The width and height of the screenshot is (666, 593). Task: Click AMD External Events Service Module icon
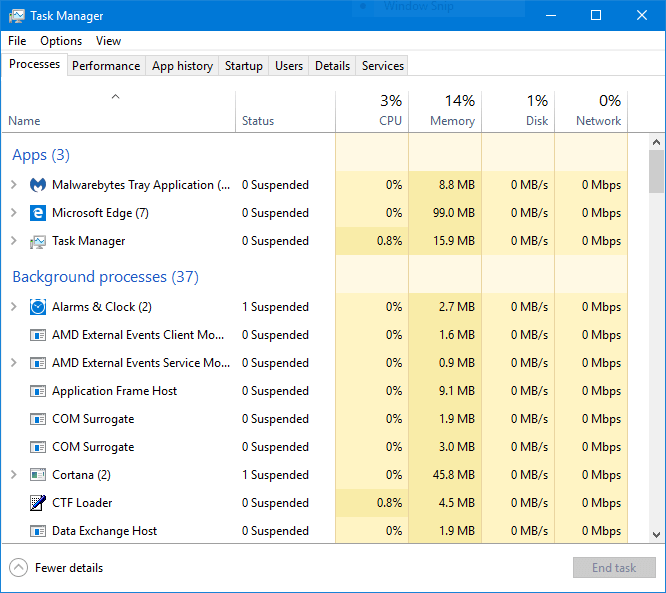(38, 363)
